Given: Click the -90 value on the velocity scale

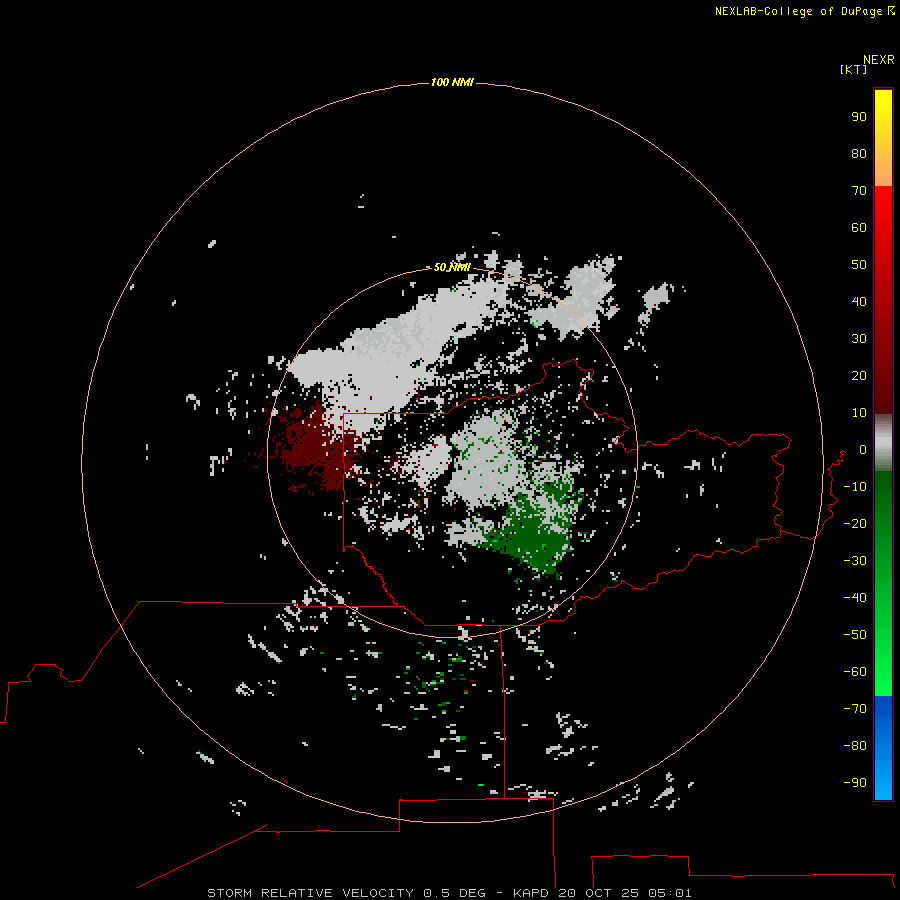Looking at the screenshot, I should coord(855,782).
